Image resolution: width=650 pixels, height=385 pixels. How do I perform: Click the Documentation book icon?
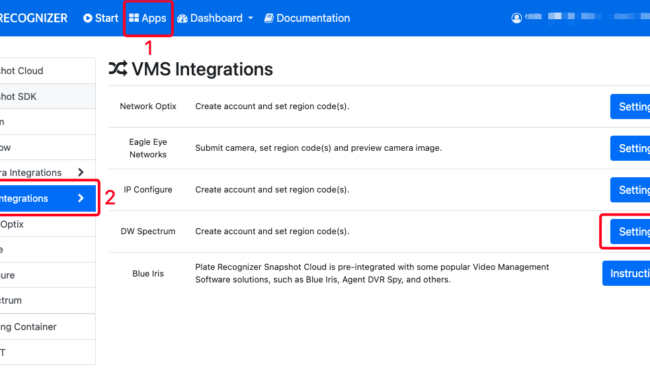269,18
